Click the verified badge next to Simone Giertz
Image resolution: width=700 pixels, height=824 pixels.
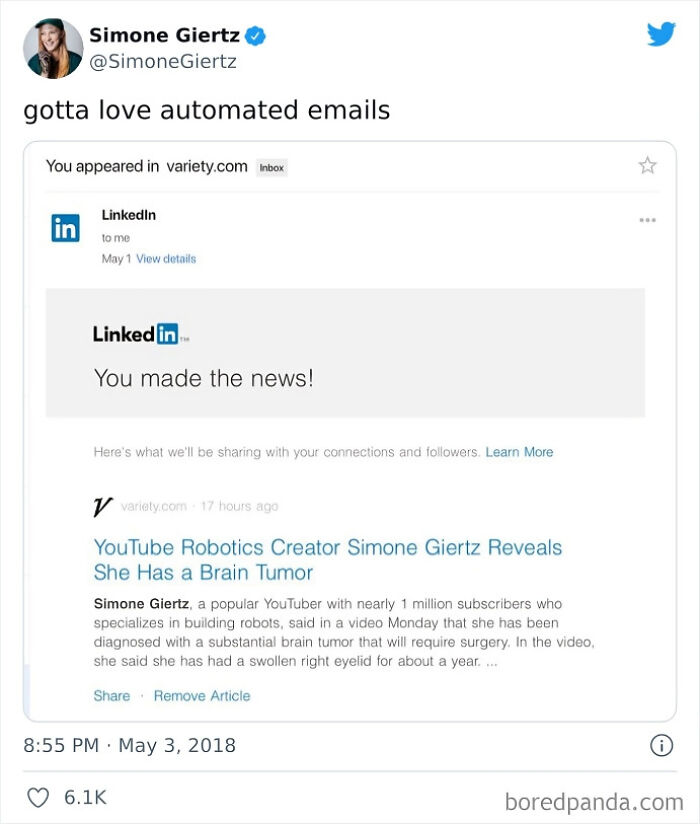pyautogui.click(x=256, y=34)
